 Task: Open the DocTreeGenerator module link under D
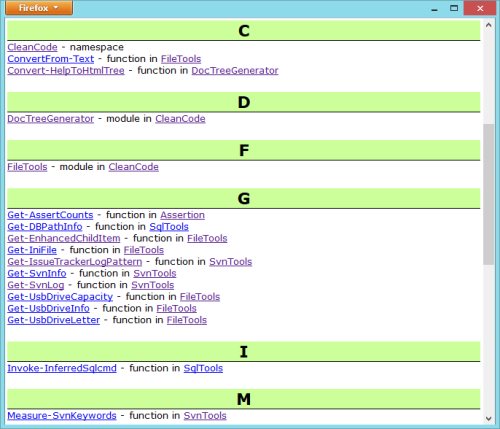pyautogui.click(x=51, y=119)
